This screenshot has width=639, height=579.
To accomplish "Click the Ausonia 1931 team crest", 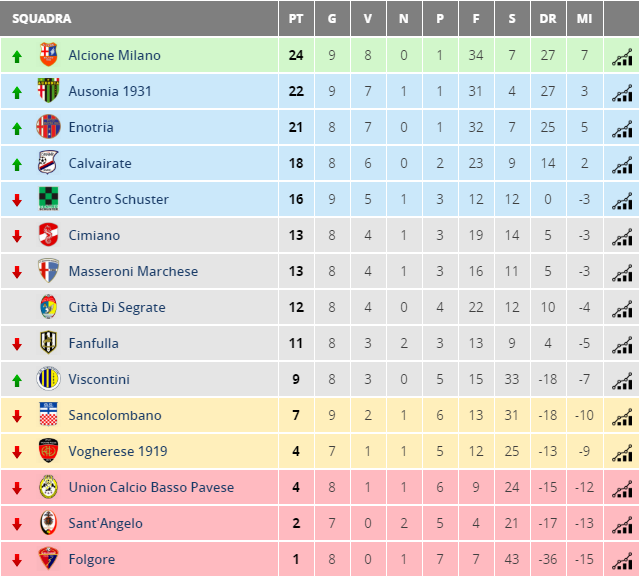I will [48, 90].
